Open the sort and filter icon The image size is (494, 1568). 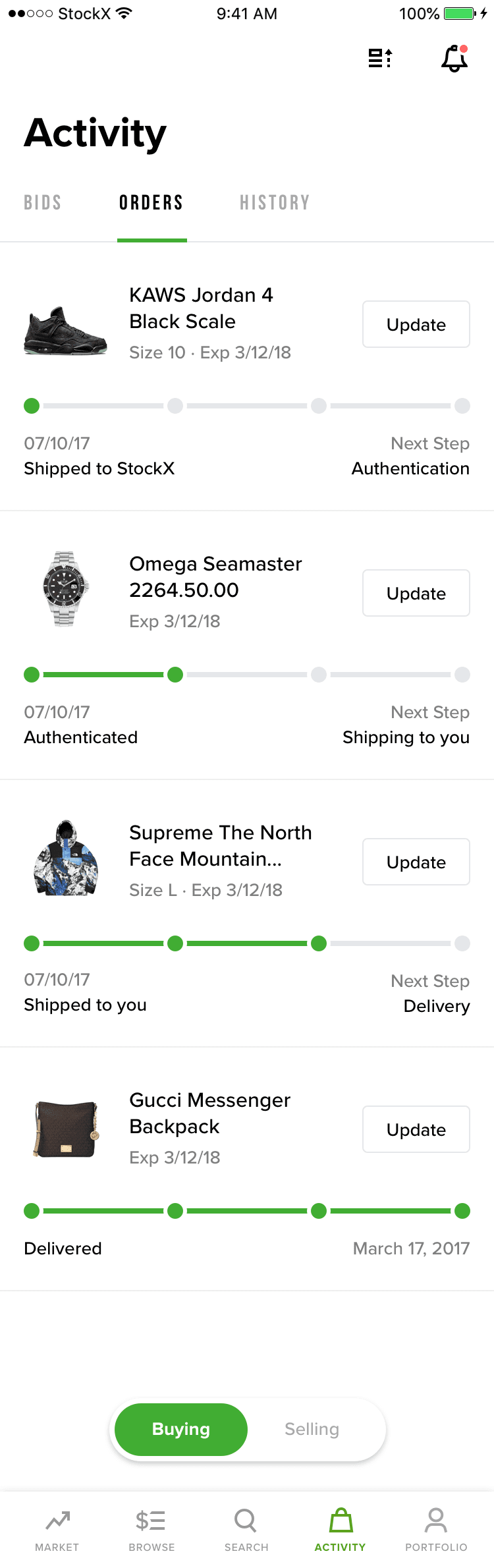click(380, 58)
